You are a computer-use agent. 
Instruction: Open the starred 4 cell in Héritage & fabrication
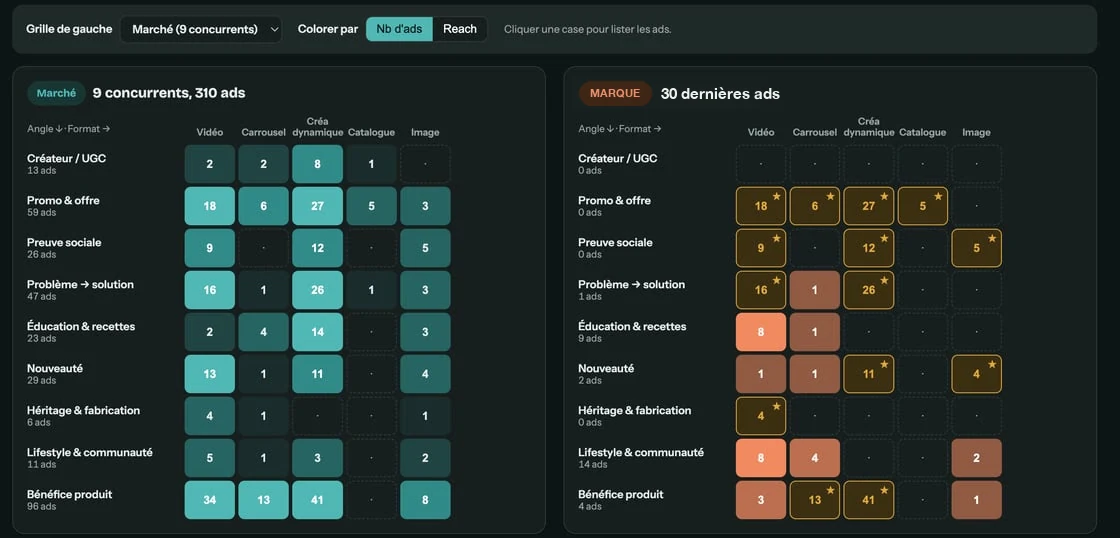[761, 416]
